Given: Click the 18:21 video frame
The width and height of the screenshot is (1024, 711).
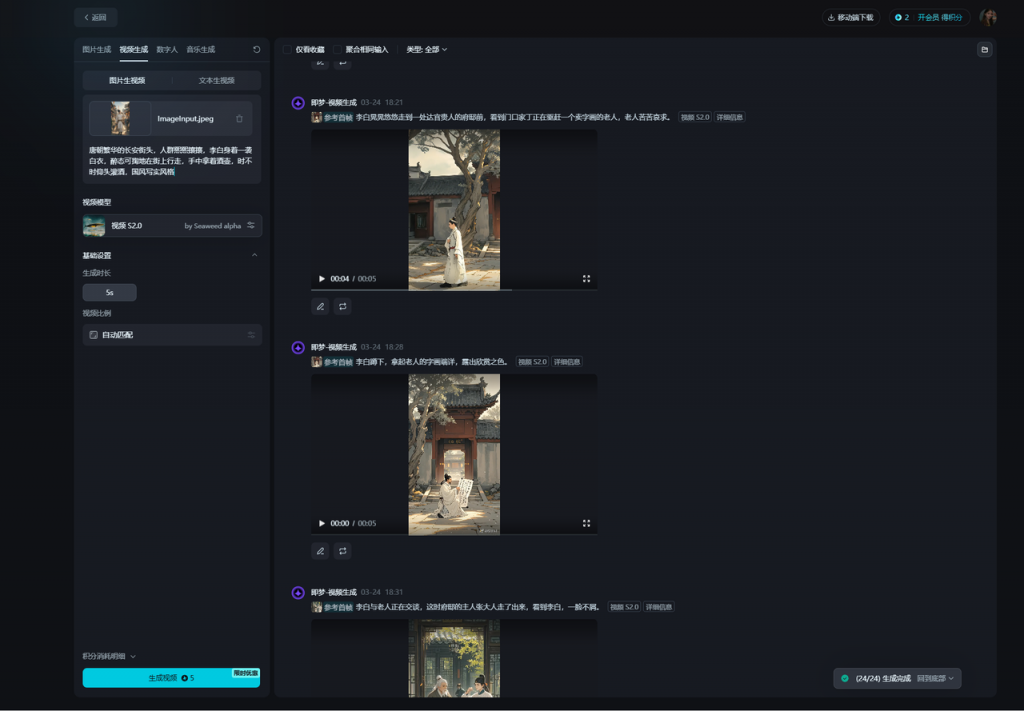Looking at the screenshot, I should pyautogui.click(x=454, y=209).
